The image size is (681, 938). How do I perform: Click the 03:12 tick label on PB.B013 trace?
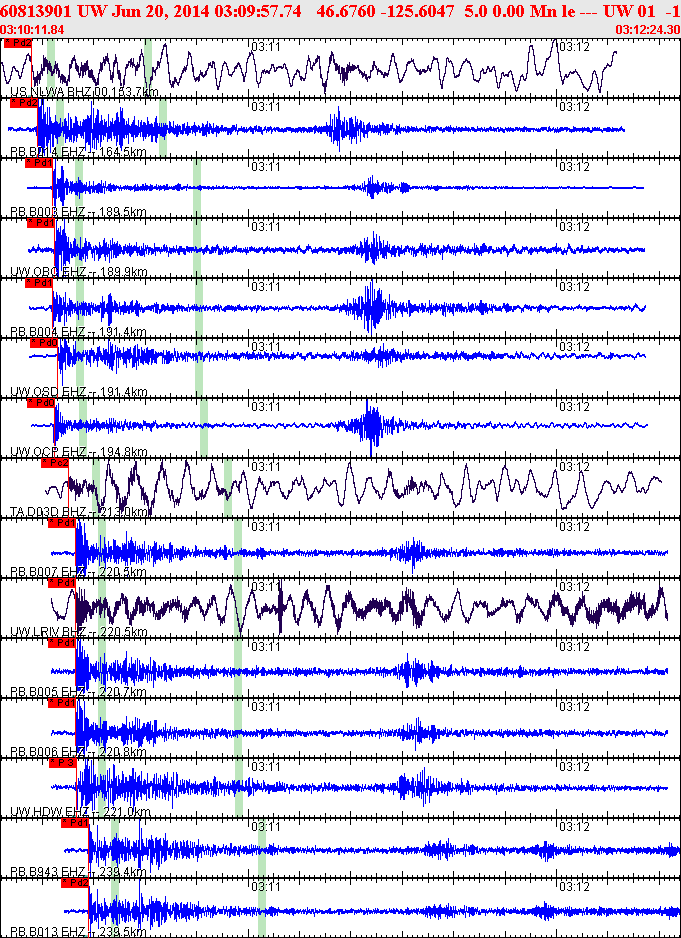574,886
